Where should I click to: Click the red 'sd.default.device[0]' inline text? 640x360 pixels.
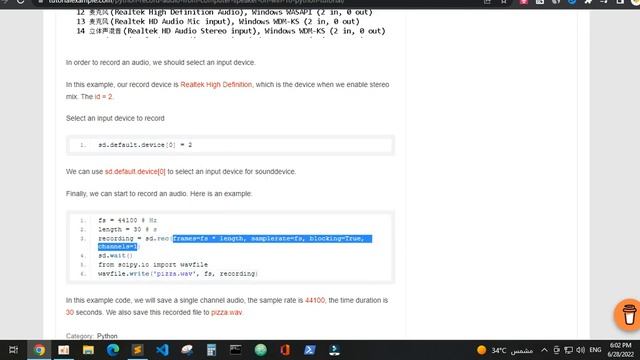[x=135, y=171]
